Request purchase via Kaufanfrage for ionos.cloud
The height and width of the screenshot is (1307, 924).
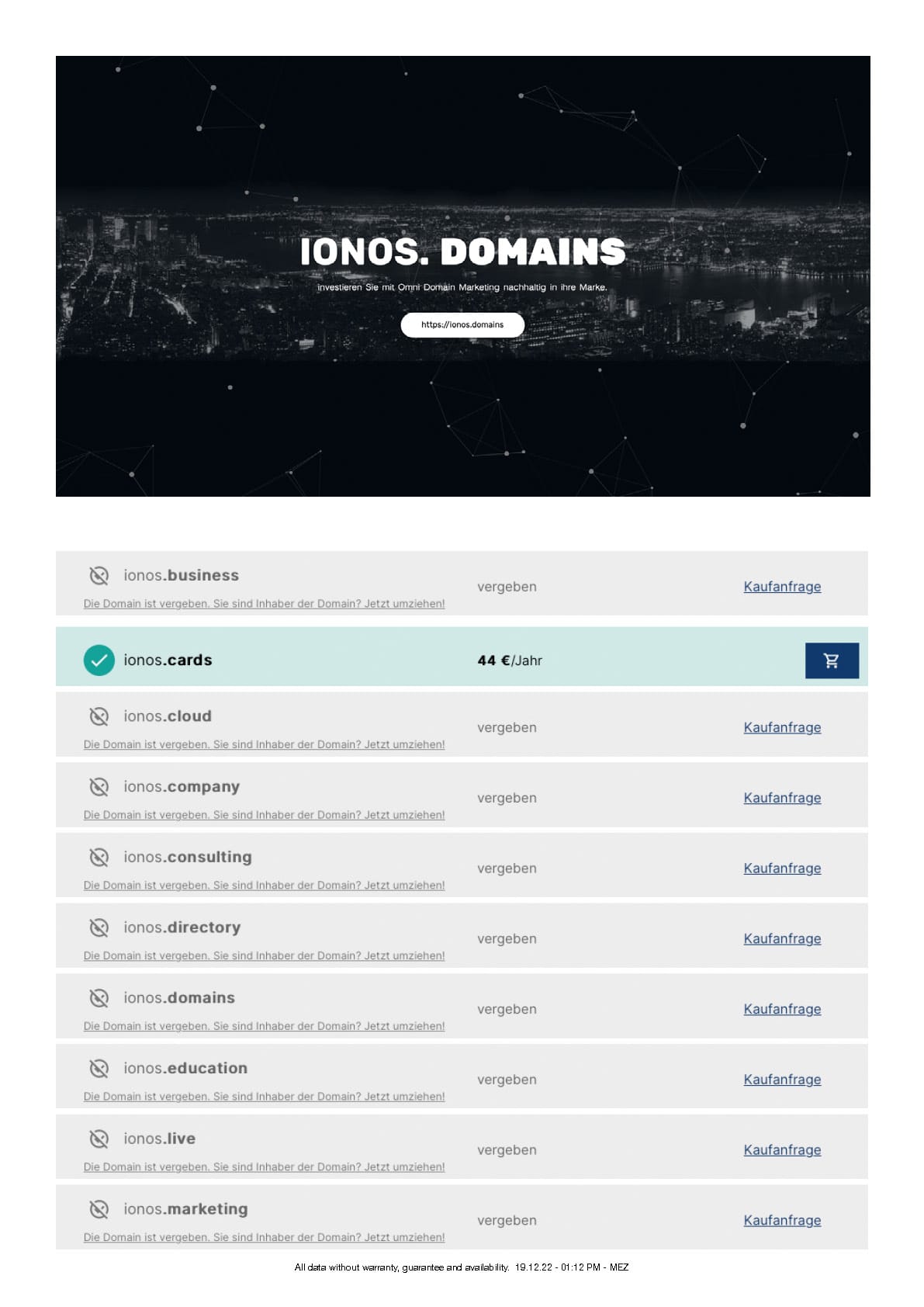point(782,727)
